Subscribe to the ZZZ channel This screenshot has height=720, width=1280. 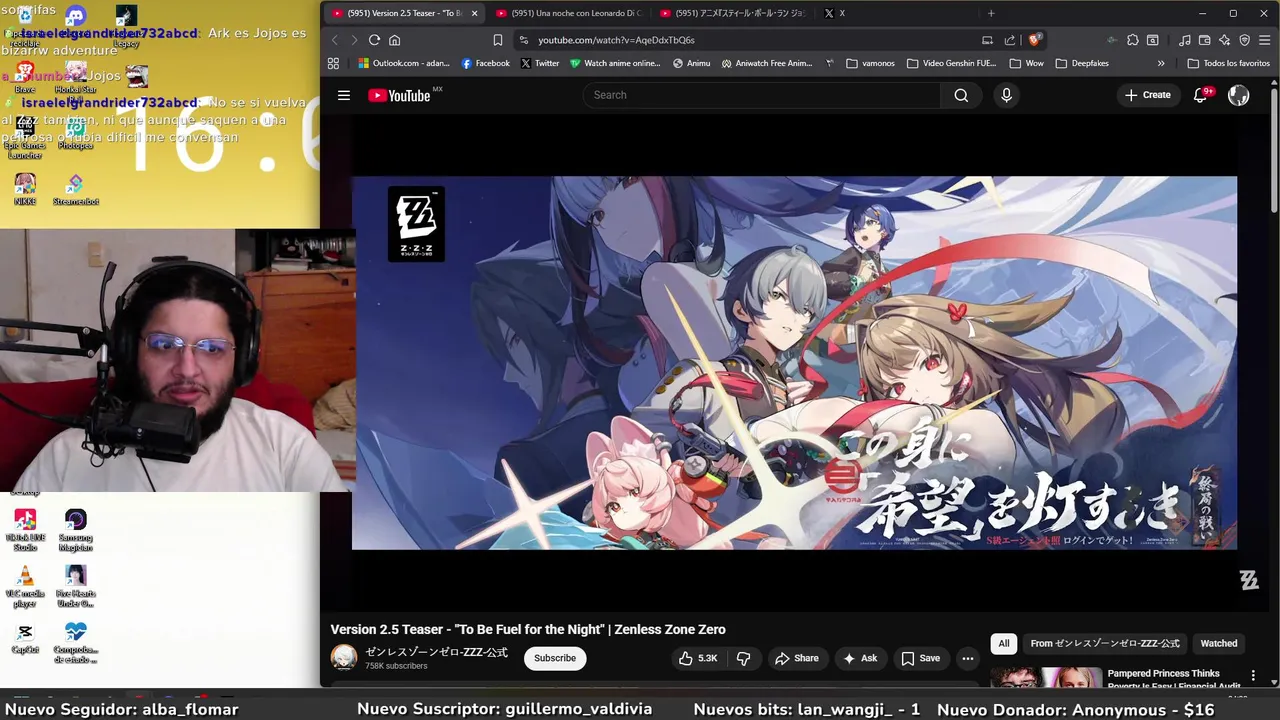(555, 658)
